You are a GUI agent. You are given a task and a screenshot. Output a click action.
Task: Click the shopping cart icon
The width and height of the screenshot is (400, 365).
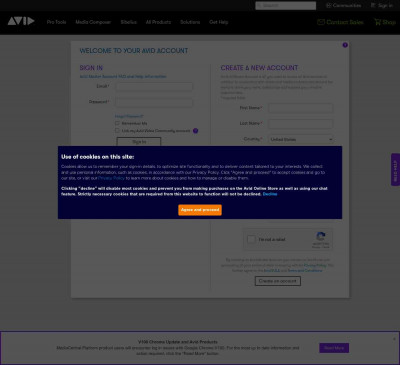pyautogui.click(x=377, y=22)
